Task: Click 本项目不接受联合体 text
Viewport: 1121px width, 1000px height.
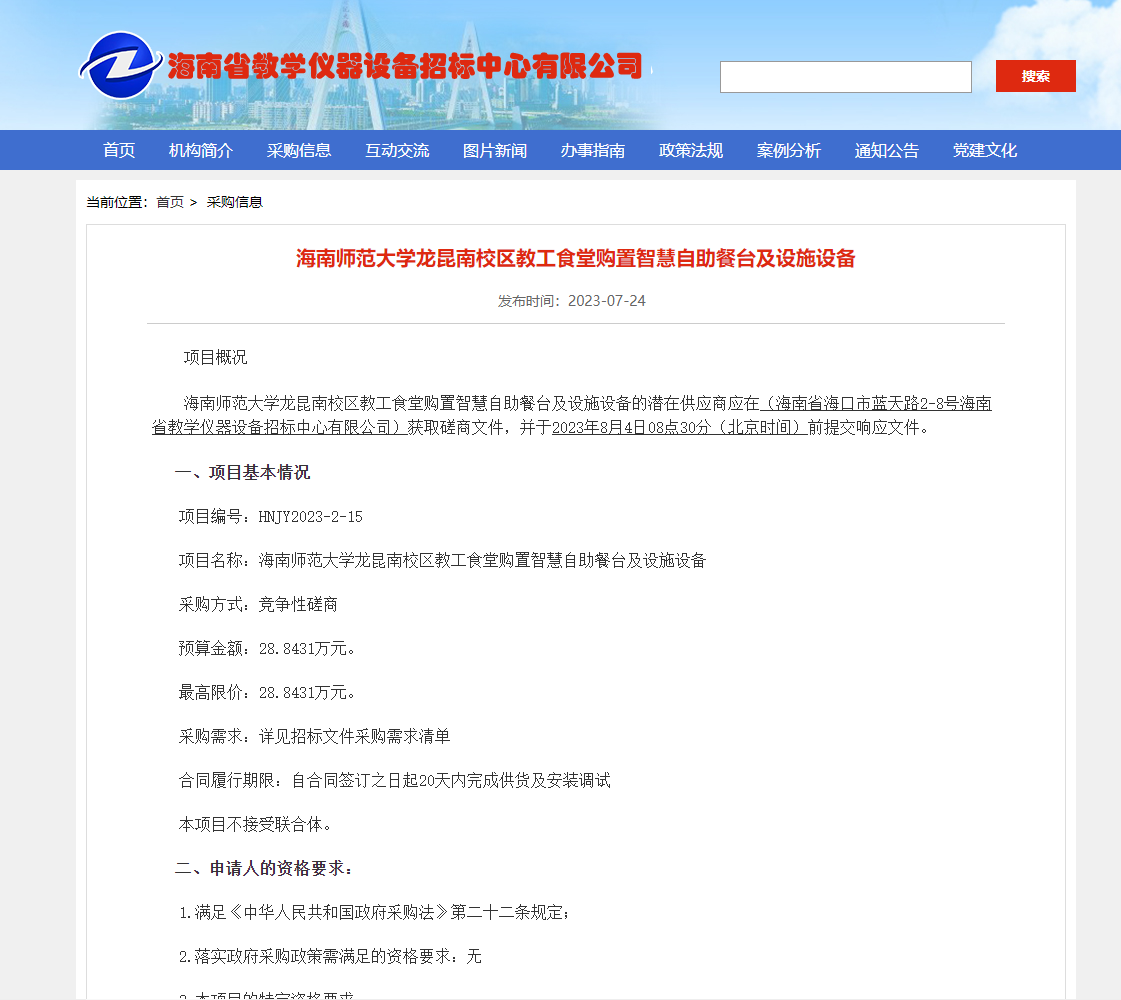Action: 255,824
